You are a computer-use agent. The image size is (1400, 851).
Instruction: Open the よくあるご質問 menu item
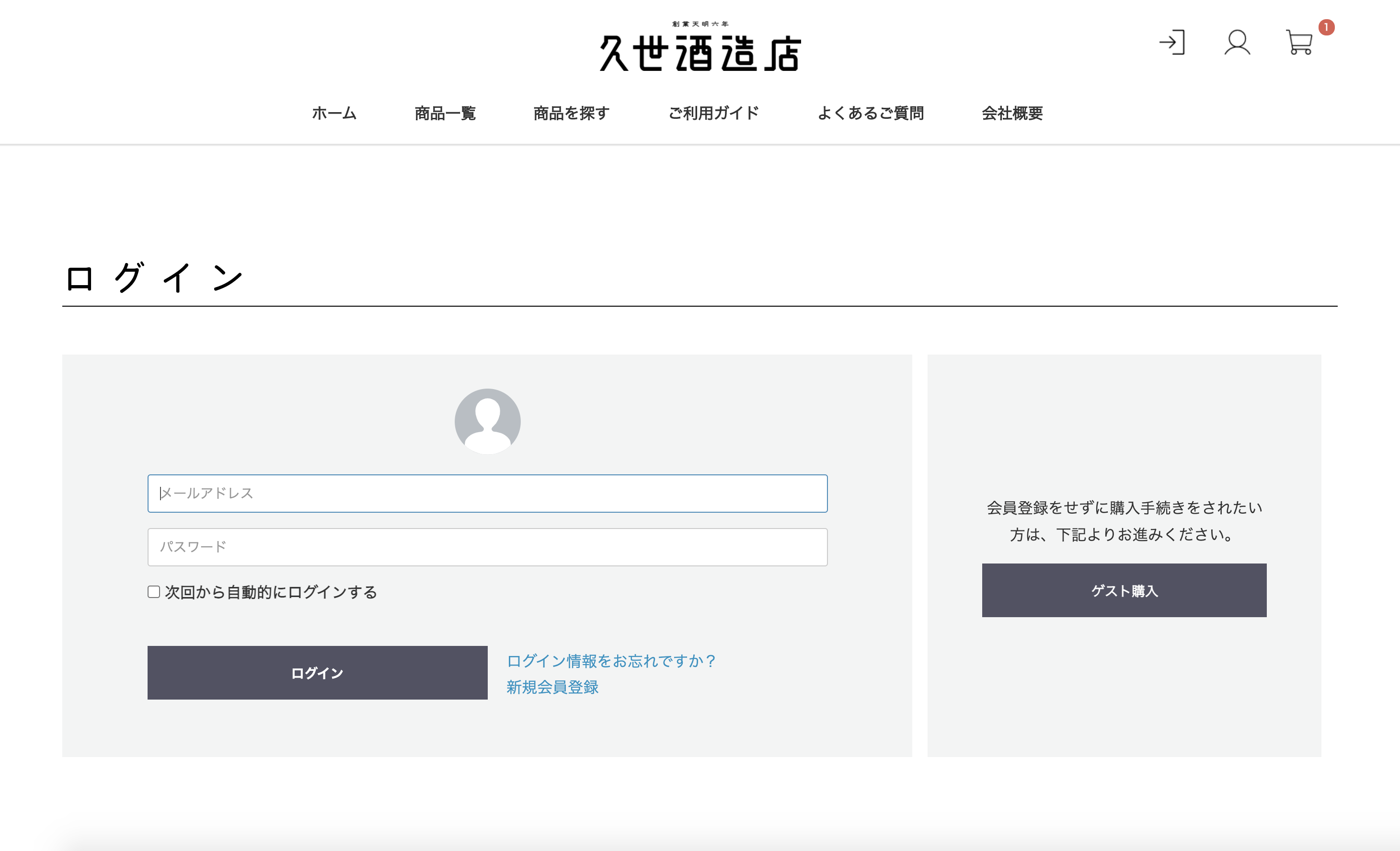871,113
